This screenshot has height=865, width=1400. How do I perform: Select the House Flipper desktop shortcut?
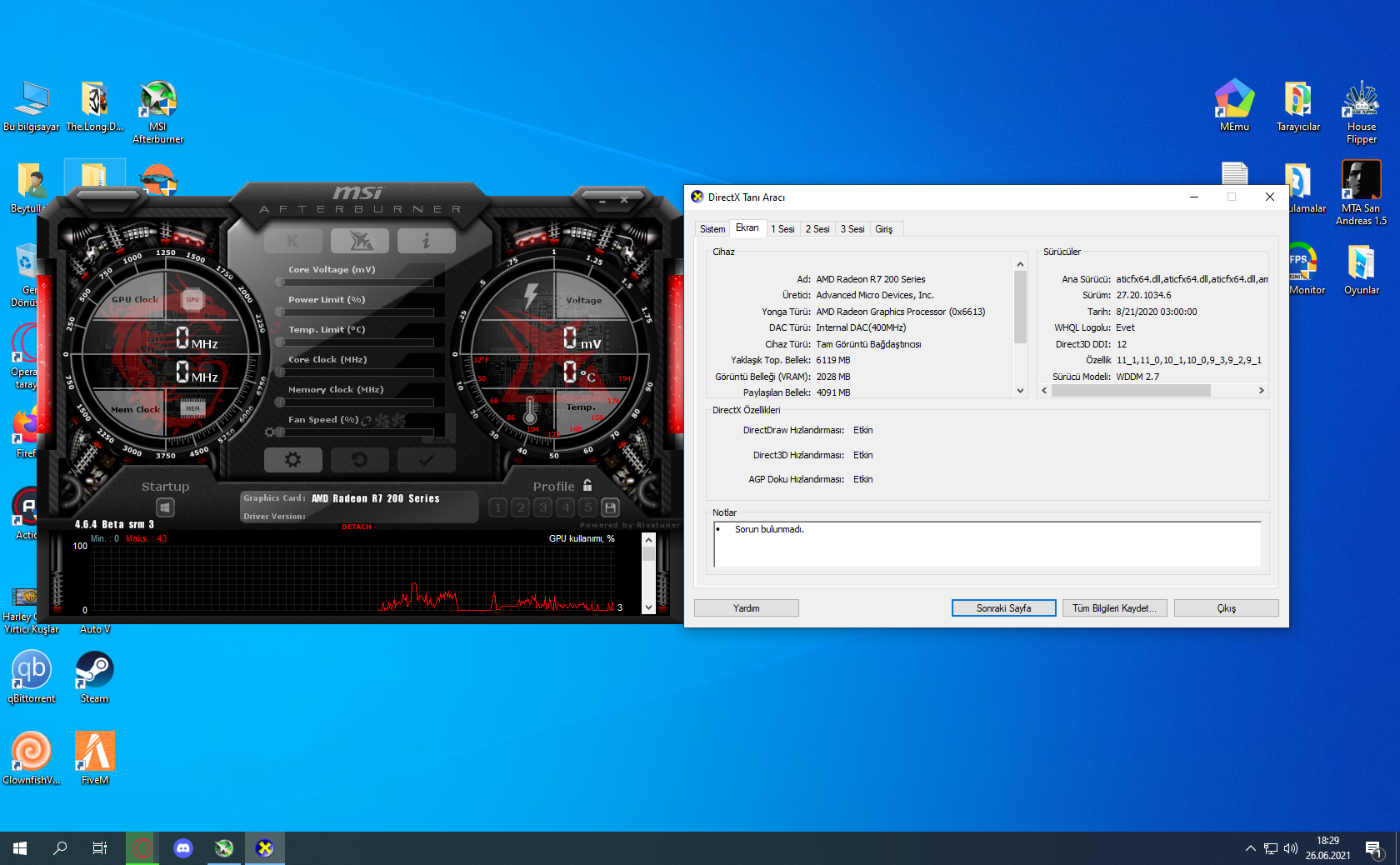[1362, 113]
